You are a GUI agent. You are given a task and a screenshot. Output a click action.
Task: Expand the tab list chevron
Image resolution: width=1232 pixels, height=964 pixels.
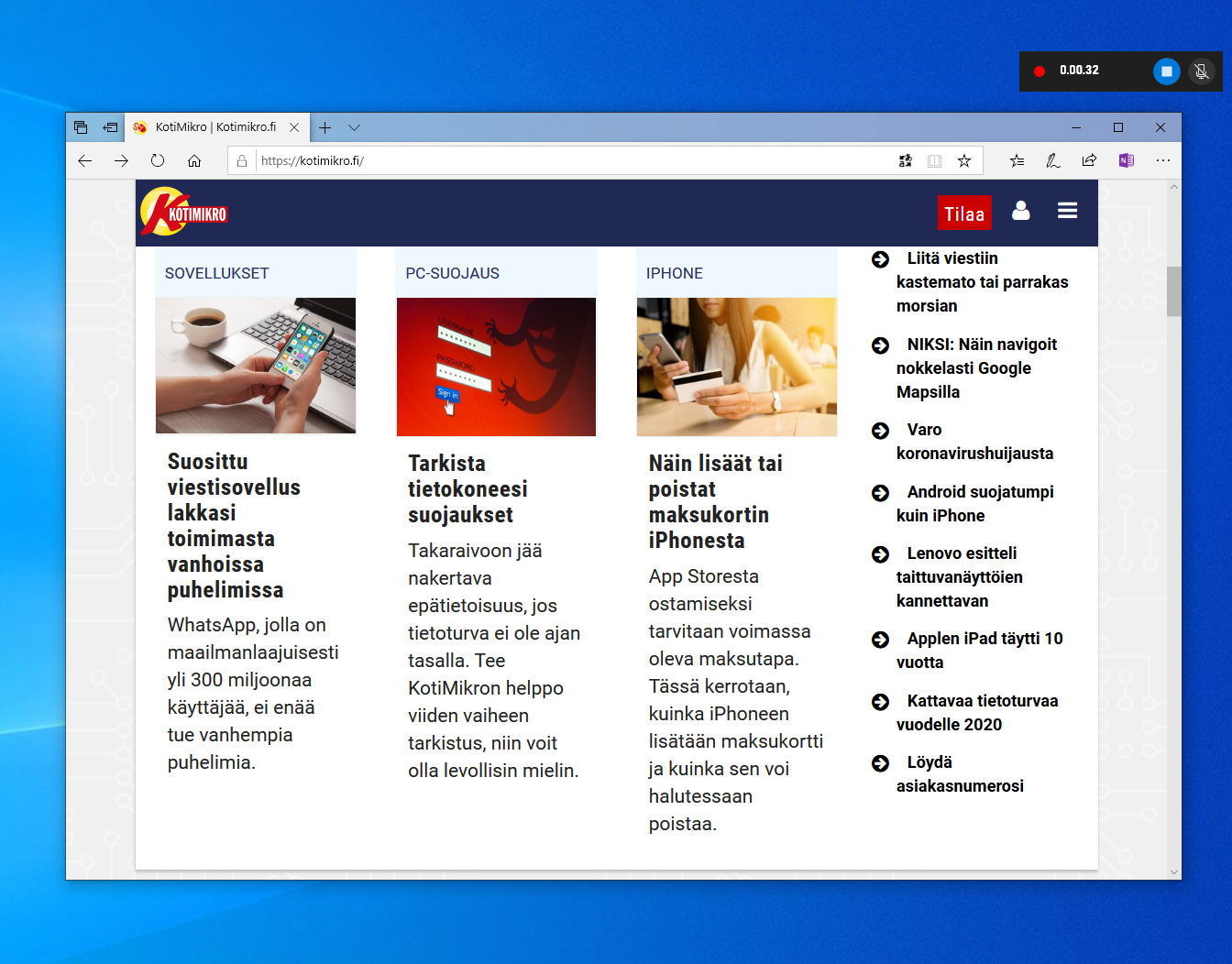pyautogui.click(x=354, y=127)
